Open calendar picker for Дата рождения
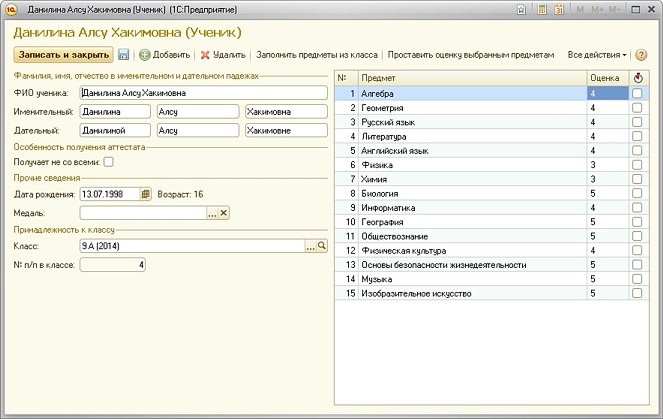The image size is (663, 419). tap(145, 194)
